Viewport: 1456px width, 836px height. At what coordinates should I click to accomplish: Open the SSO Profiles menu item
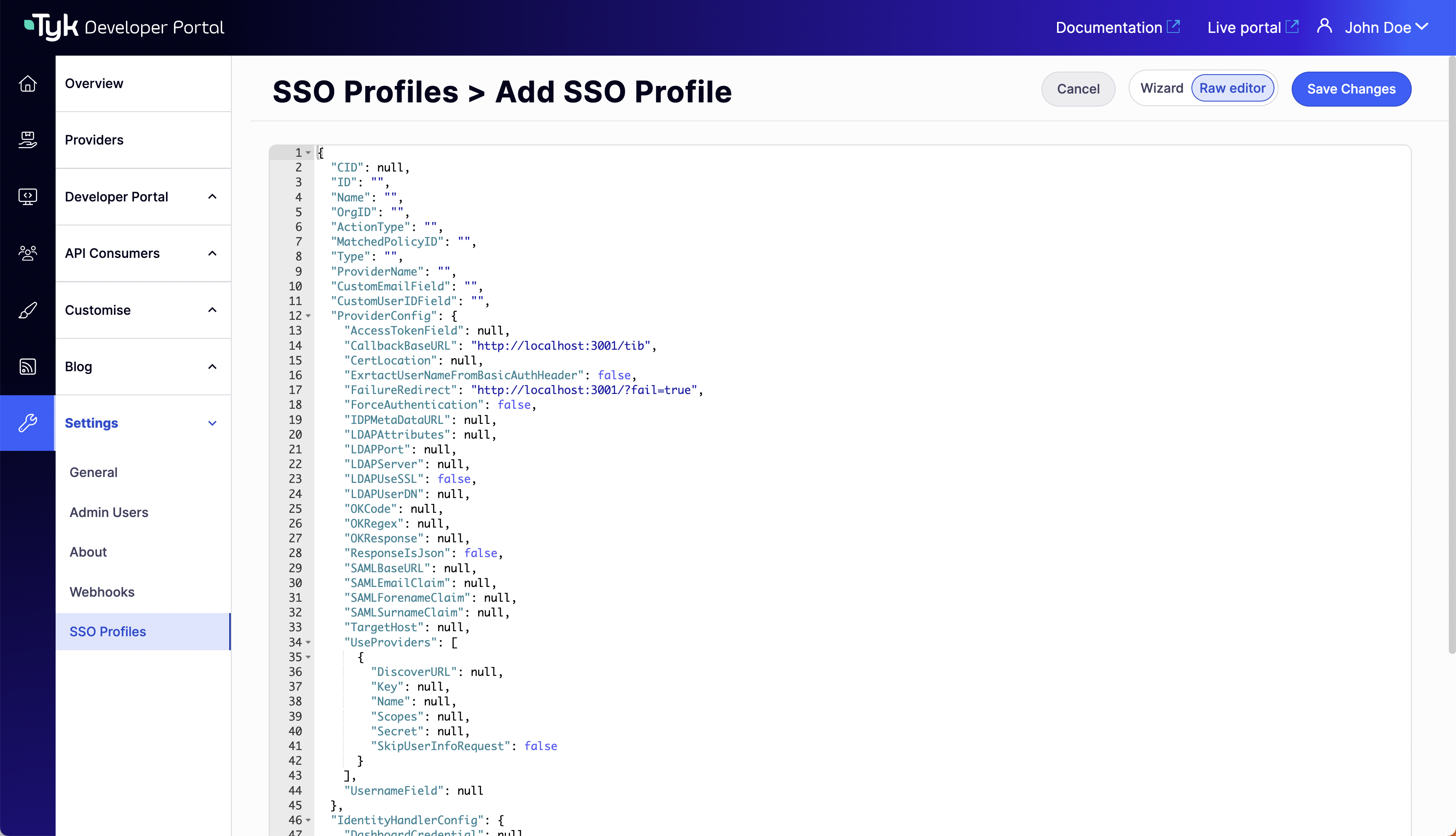pyautogui.click(x=108, y=632)
